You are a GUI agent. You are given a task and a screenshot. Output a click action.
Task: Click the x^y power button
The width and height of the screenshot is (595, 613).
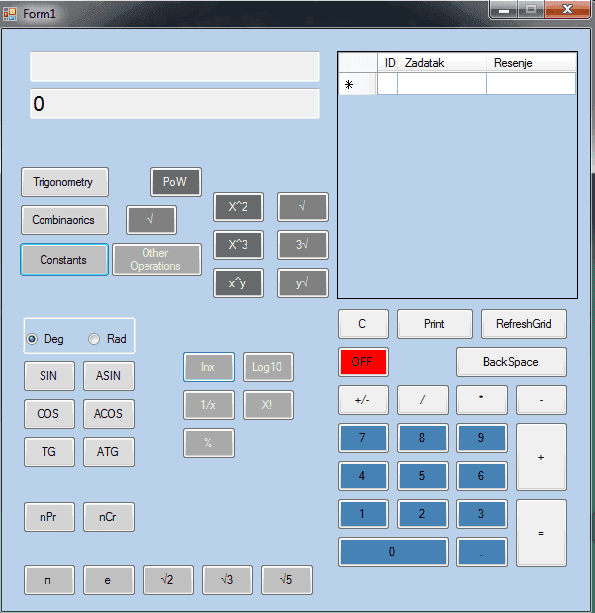238,283
